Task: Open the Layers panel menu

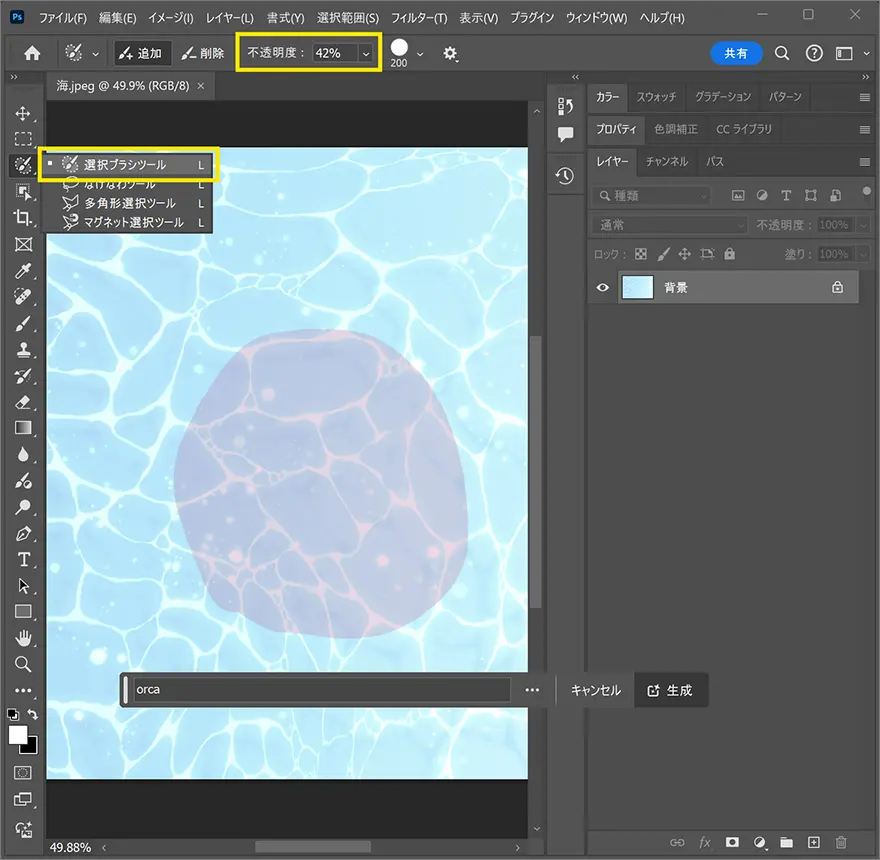Action: (x=864, y=162)
